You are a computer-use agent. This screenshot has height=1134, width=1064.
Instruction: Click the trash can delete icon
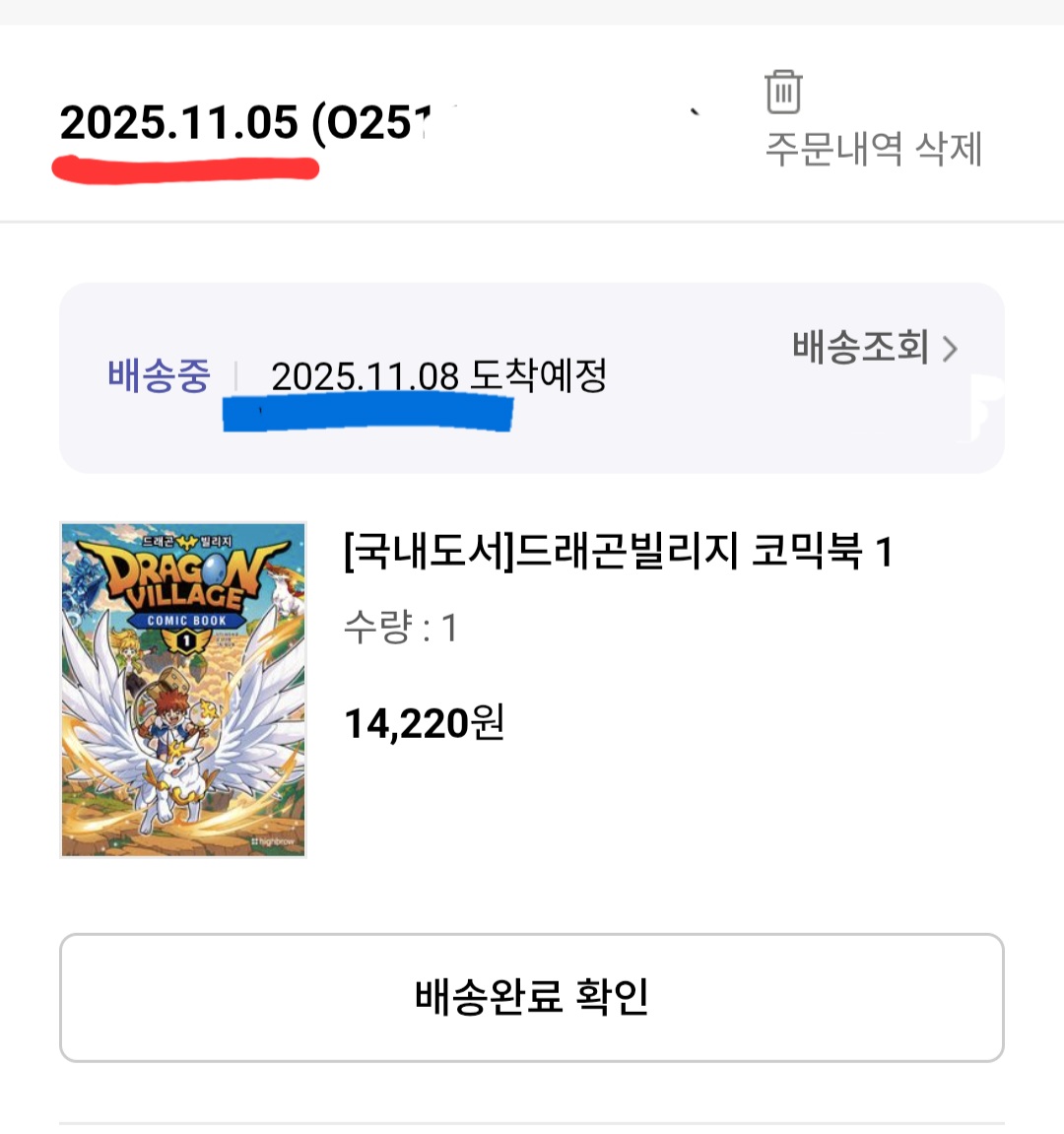pyautogui.click(x=783, y=92)
